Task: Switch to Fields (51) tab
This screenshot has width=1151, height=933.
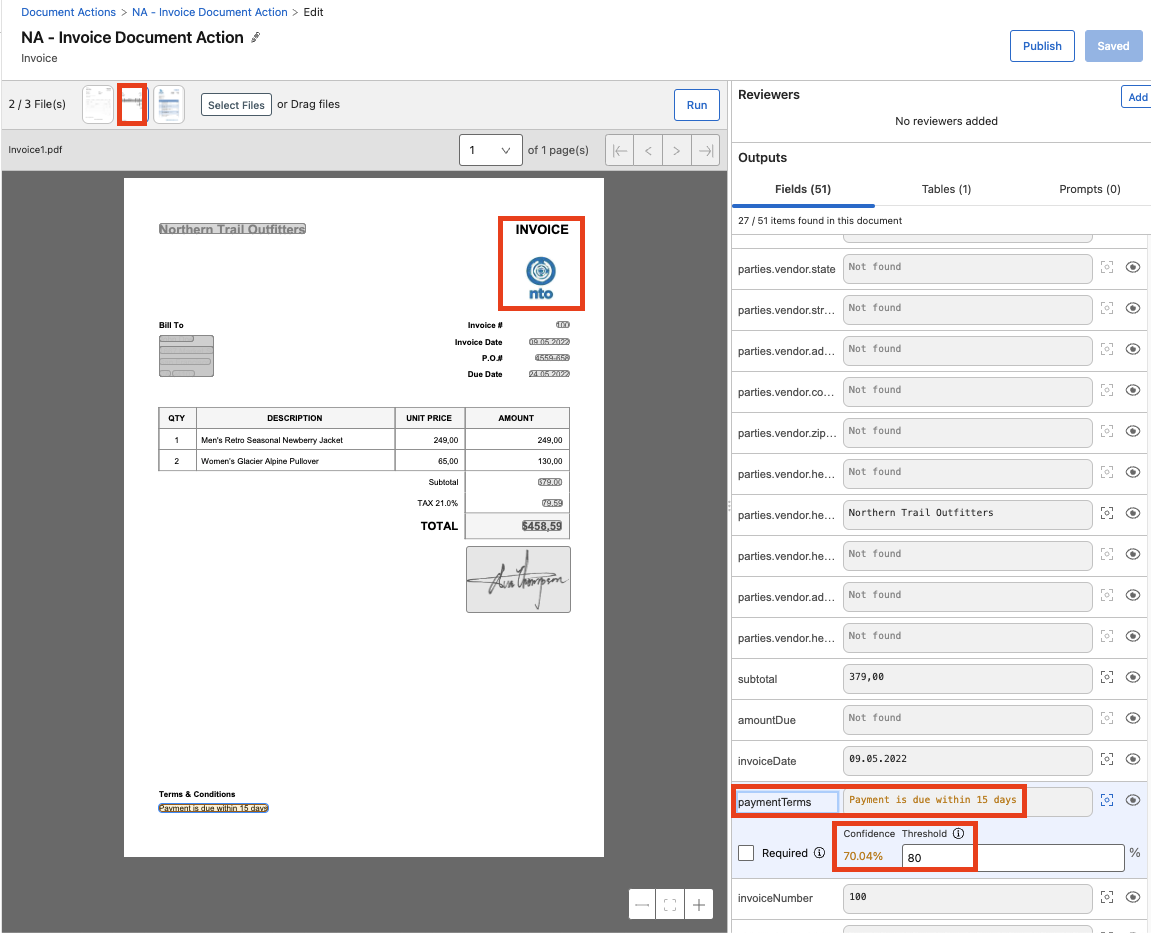Action: coord(802,189)
